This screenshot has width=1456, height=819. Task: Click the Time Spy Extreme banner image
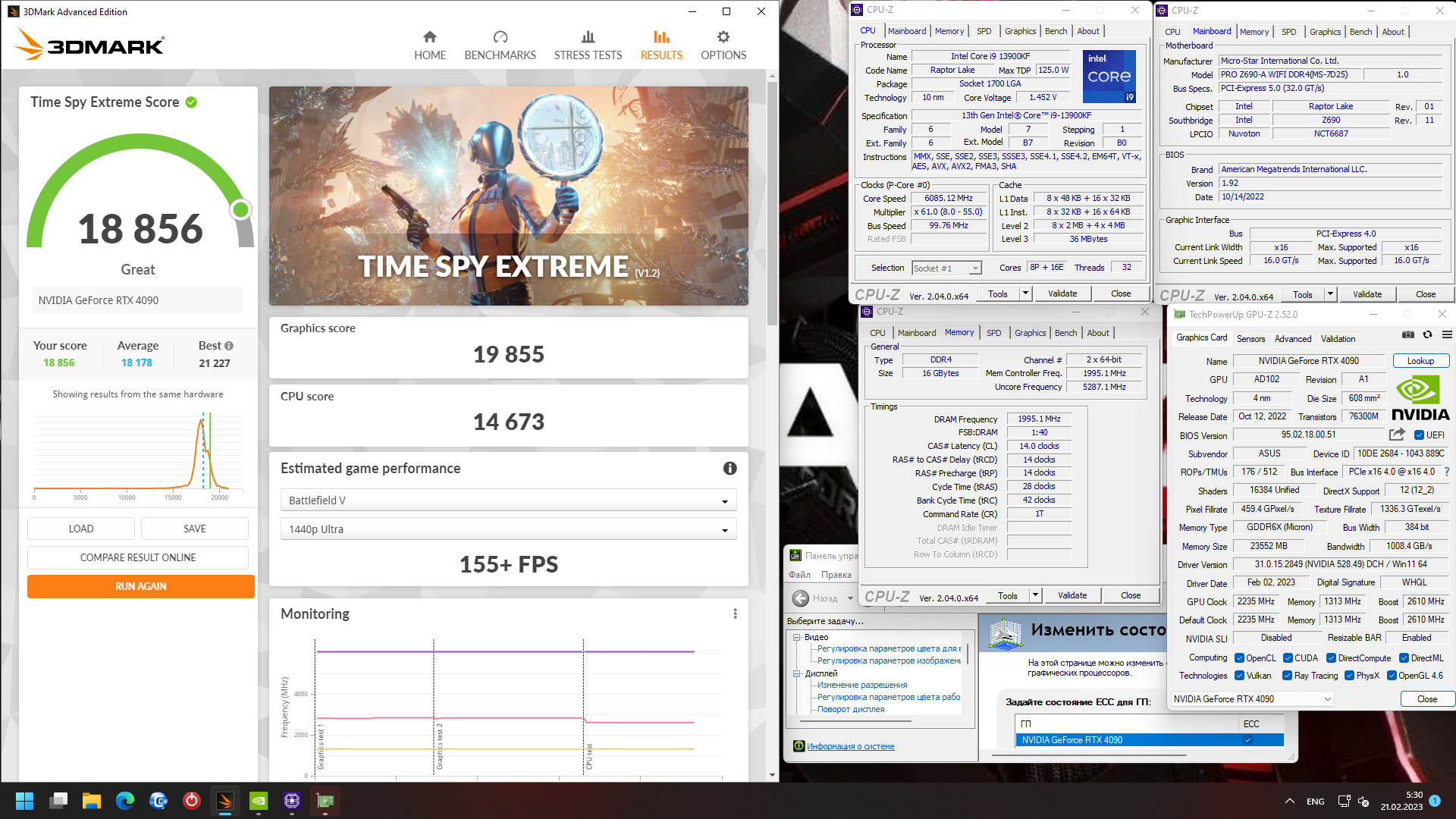click(508, 196)
